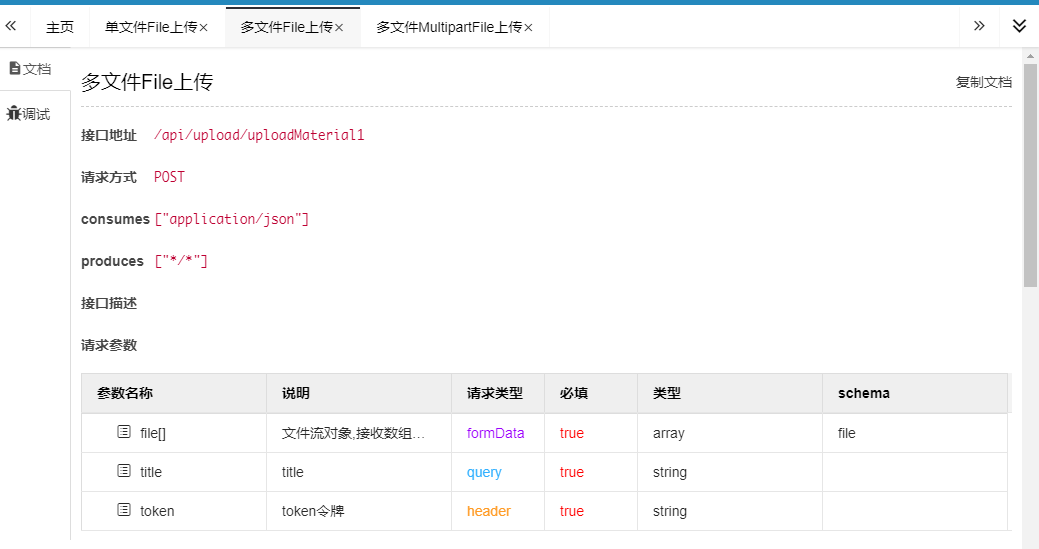Click the 请求类型 column header

coord(495,393)
